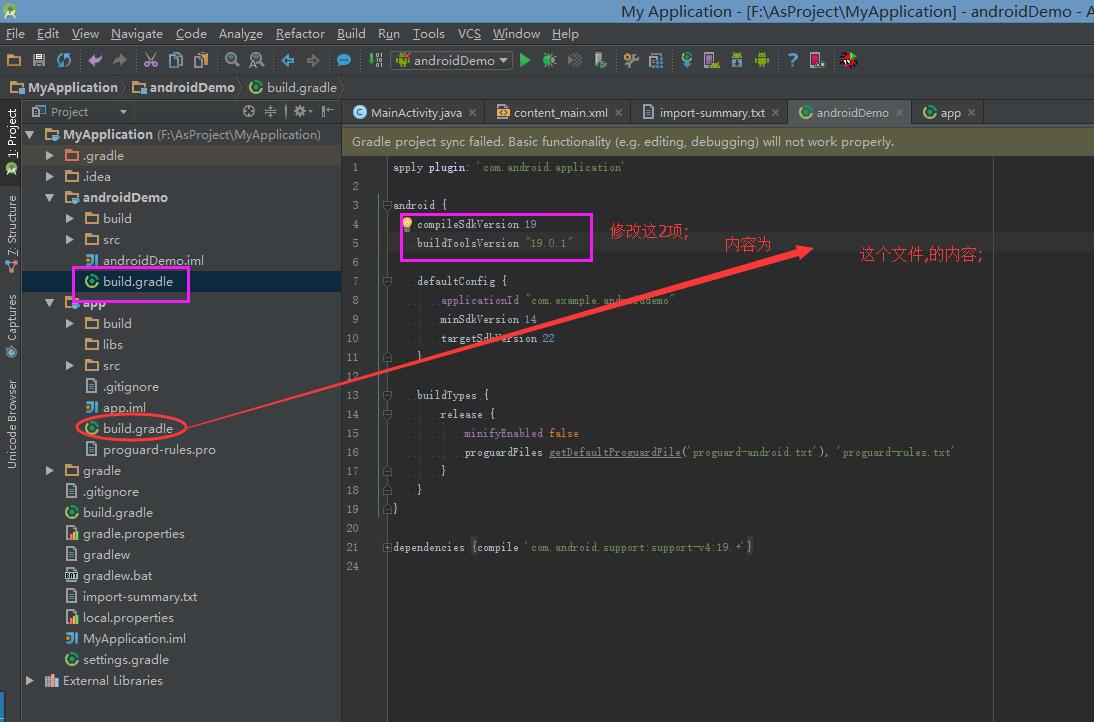Open the VCS menu
This screenshot has width=1094, height=722.
(x=469, y=33)
